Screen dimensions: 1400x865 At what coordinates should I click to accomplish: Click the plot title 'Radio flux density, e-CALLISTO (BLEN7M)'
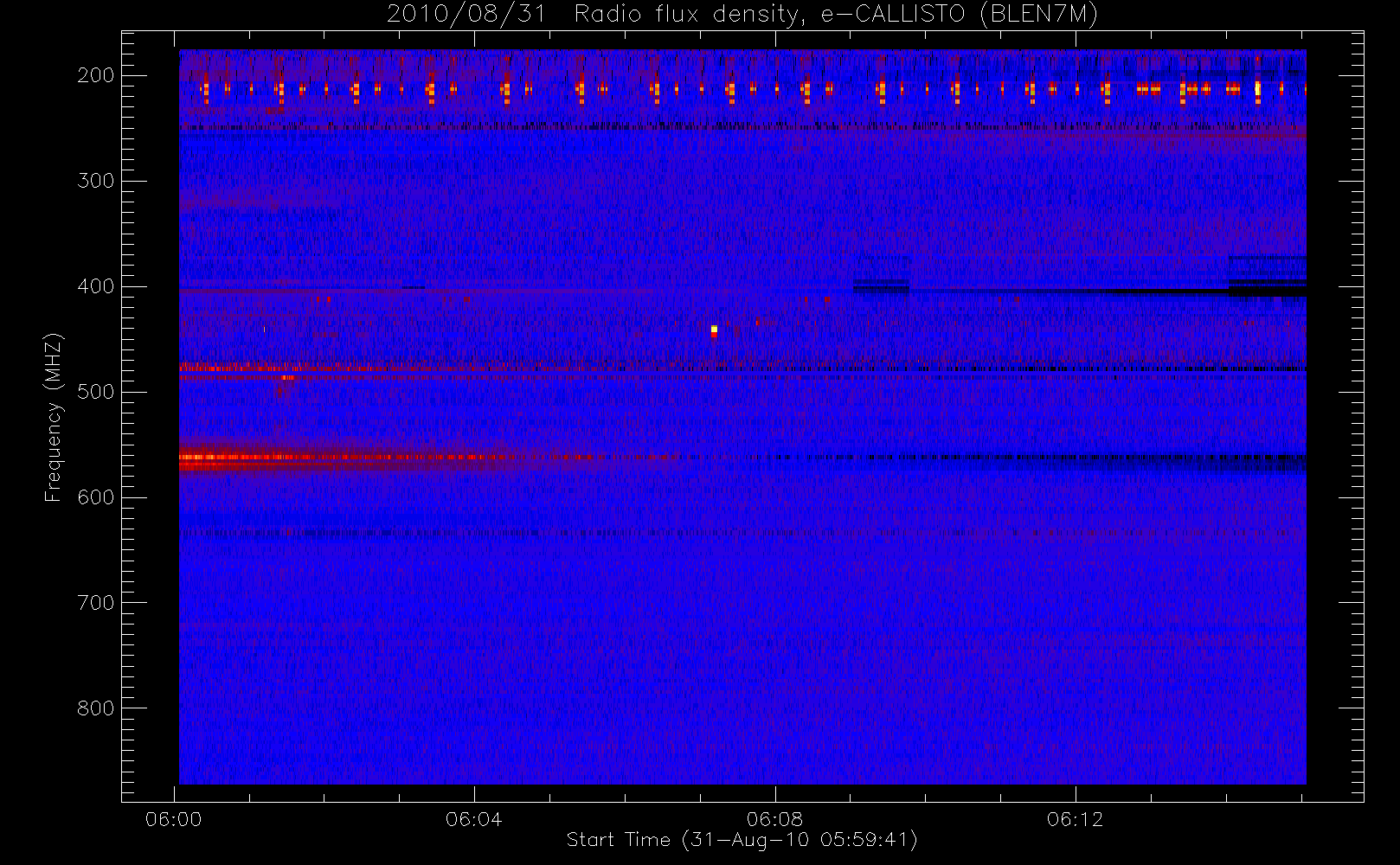(837, 15)
